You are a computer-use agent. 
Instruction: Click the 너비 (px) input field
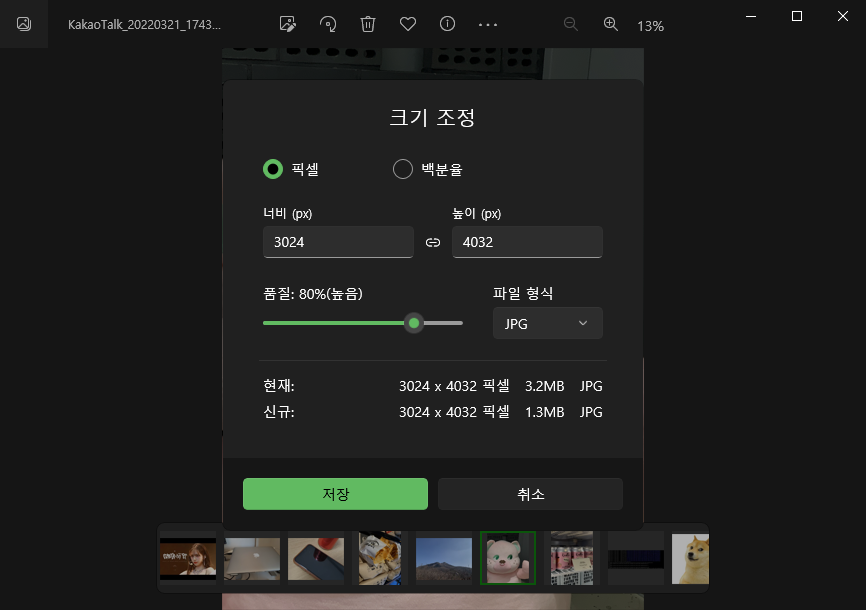338,242
